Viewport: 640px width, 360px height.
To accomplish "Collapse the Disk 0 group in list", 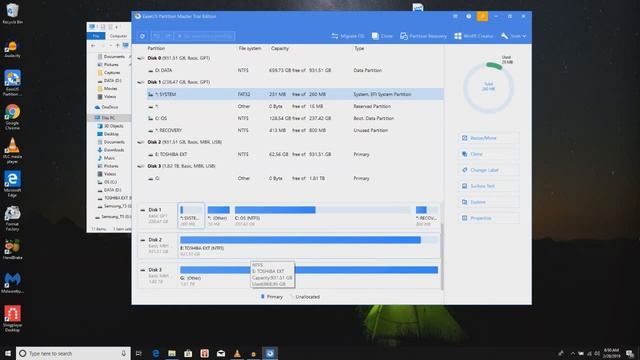I will 141,58.
